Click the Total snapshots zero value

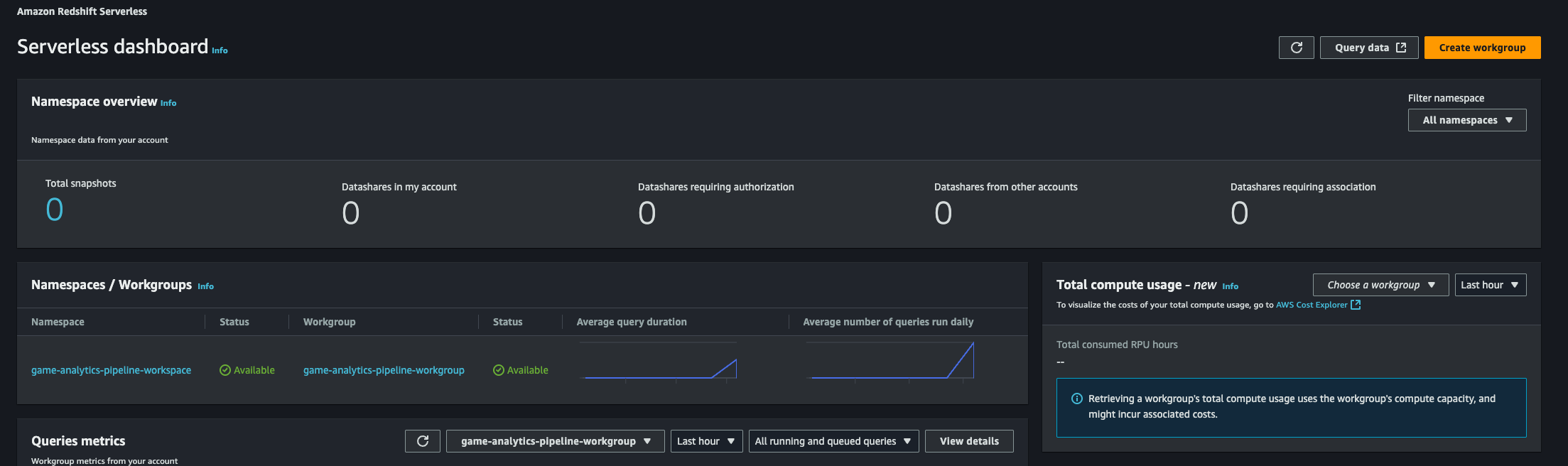click(x=55, y=210)
